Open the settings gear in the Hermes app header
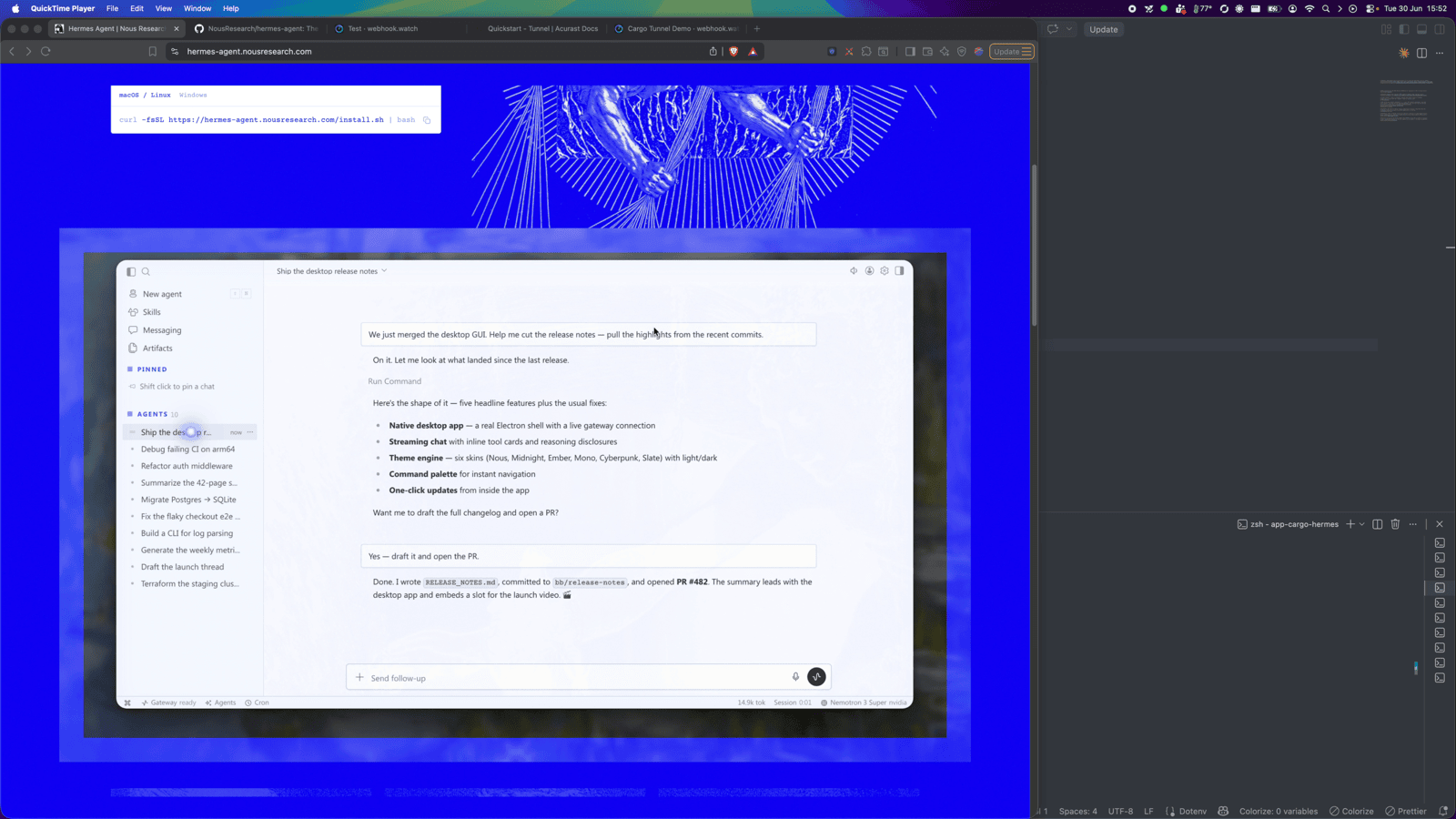This screenshot has width=1456, height=819. tap(885, 271)
